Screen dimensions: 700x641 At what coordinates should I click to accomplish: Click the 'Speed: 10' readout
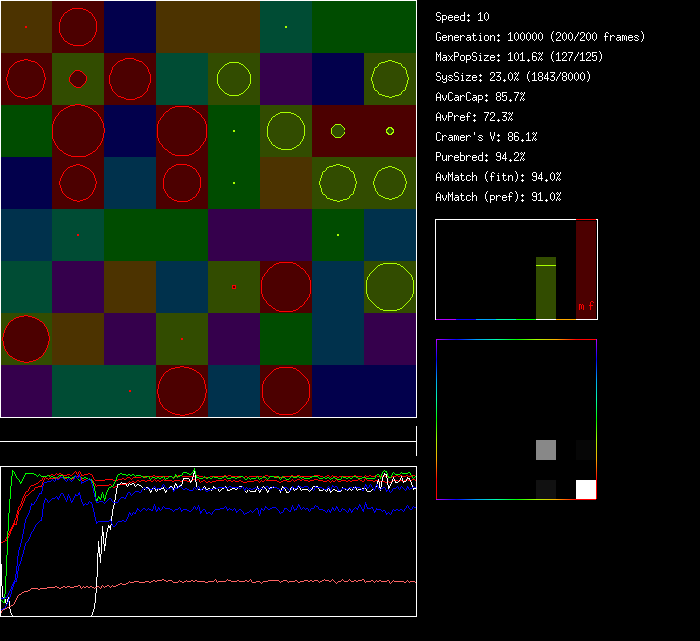(x=462, y=17)
